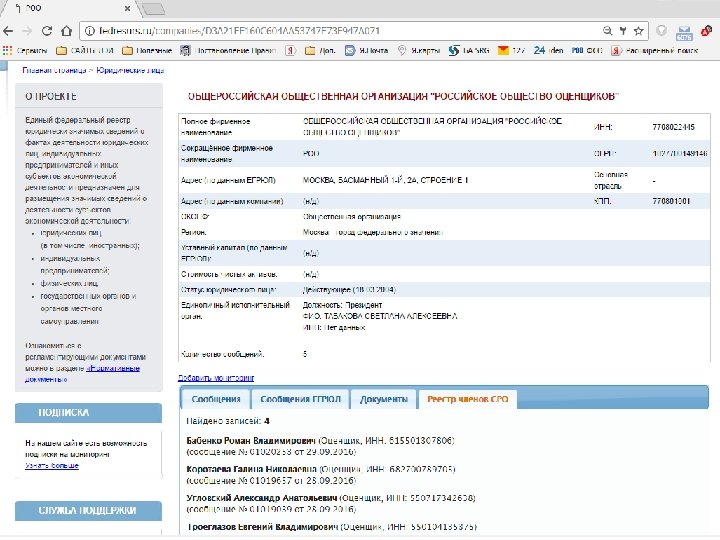Open the Постановление bookmark icon

(x=185, y=51)
